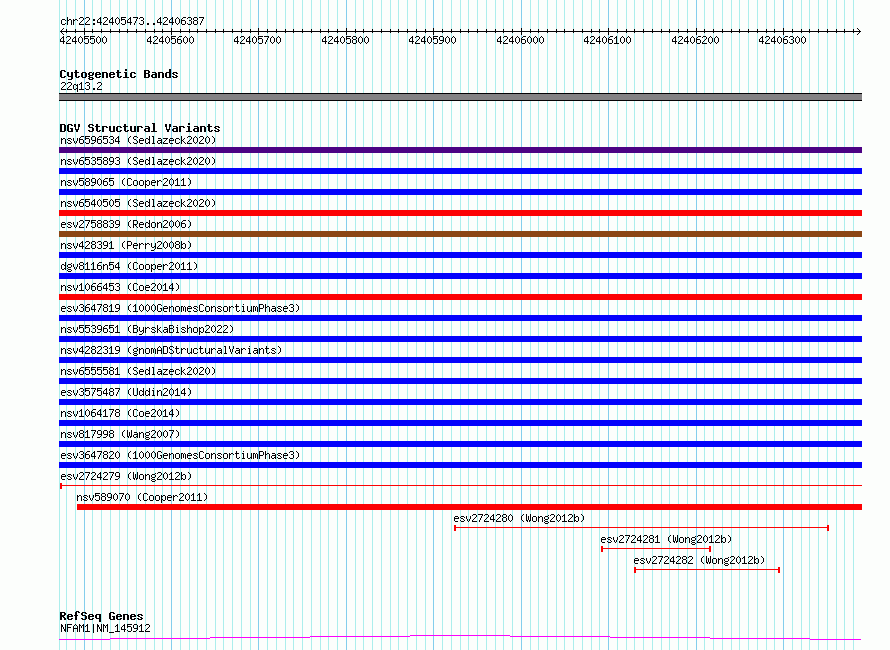
Task: Click the Cytogenetic Bands track title
Action: (119, 74)
